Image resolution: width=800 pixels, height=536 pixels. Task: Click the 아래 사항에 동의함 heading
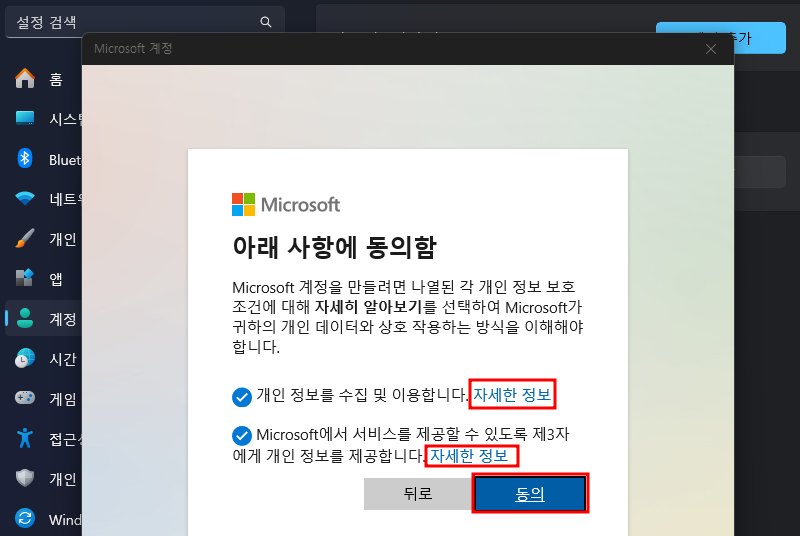pos(335,247)
